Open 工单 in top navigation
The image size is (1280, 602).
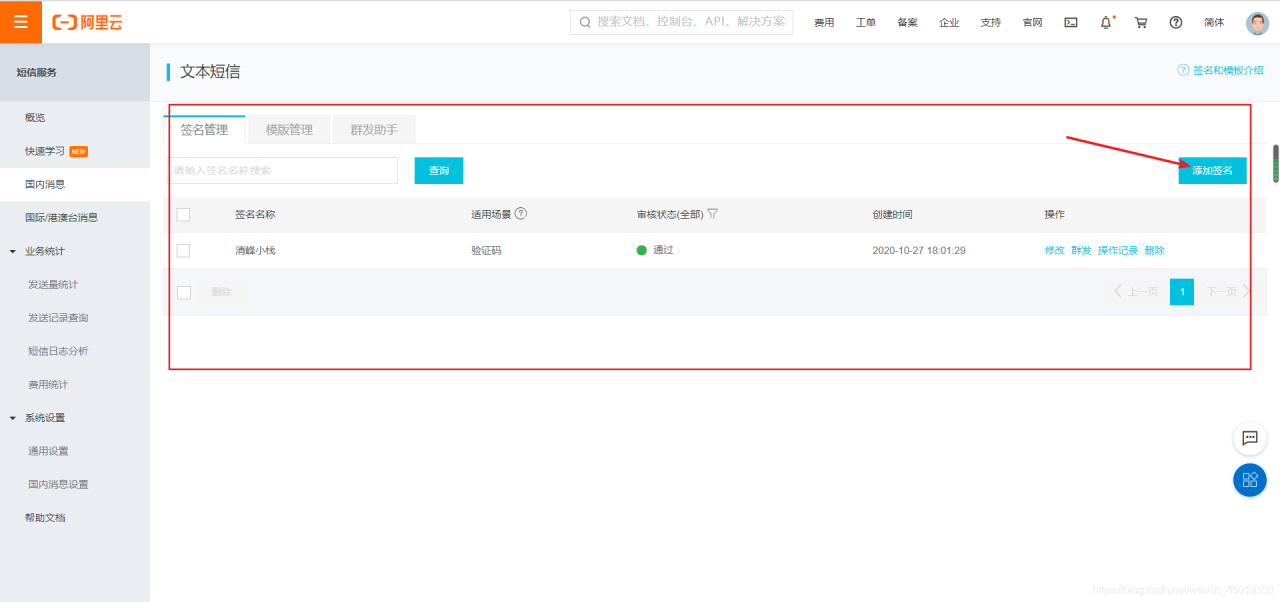click(x=866, y=22)
